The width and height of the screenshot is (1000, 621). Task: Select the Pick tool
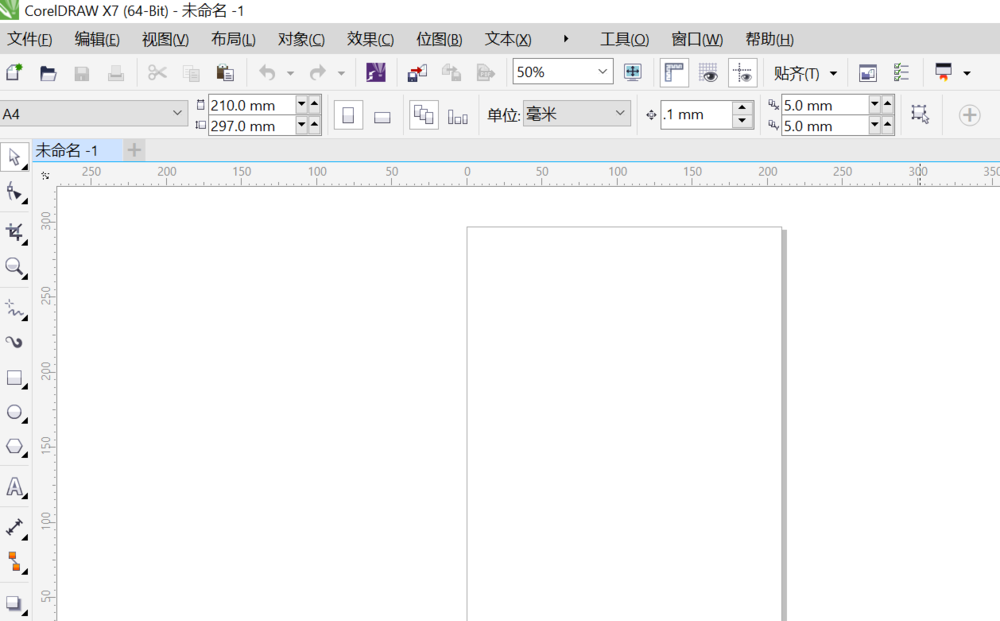pos(14,157)
